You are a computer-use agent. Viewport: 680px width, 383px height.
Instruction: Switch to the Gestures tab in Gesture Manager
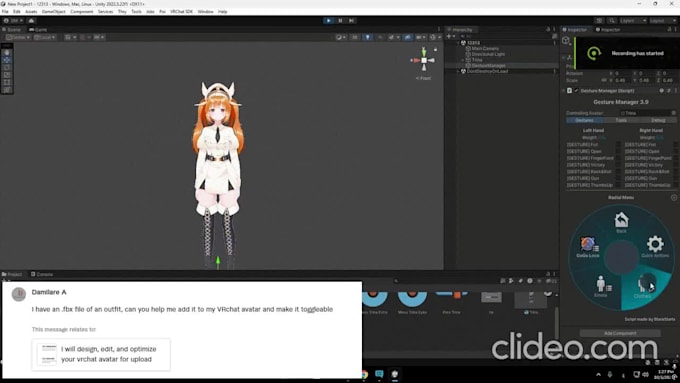click(x=584, y=120)
